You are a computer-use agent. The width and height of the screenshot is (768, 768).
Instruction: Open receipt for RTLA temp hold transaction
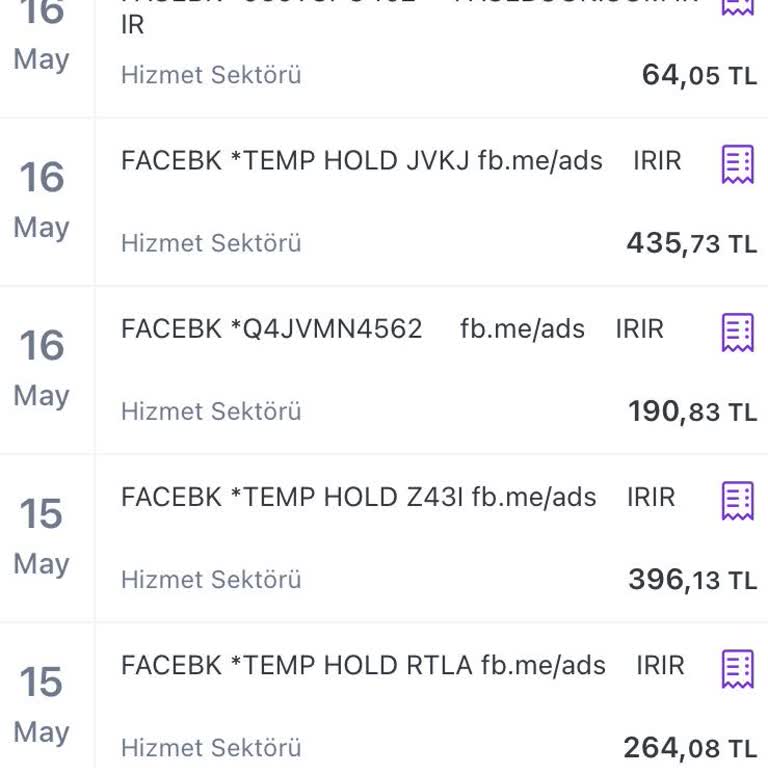[737, 668]
